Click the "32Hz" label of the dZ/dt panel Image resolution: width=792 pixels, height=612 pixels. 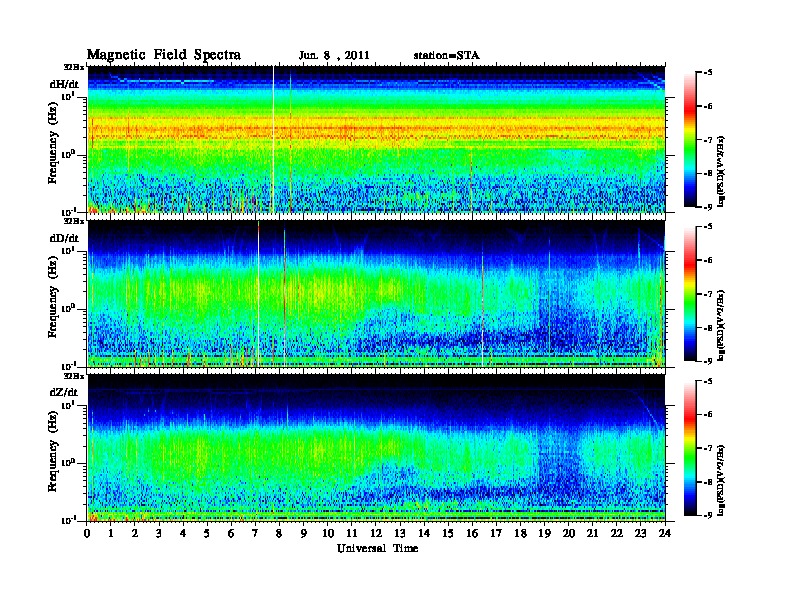(74, 376)
